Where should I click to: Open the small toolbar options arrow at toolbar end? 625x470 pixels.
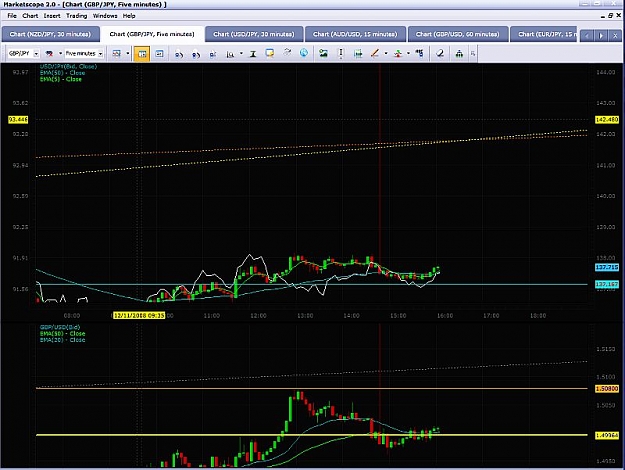click(473, 53)
